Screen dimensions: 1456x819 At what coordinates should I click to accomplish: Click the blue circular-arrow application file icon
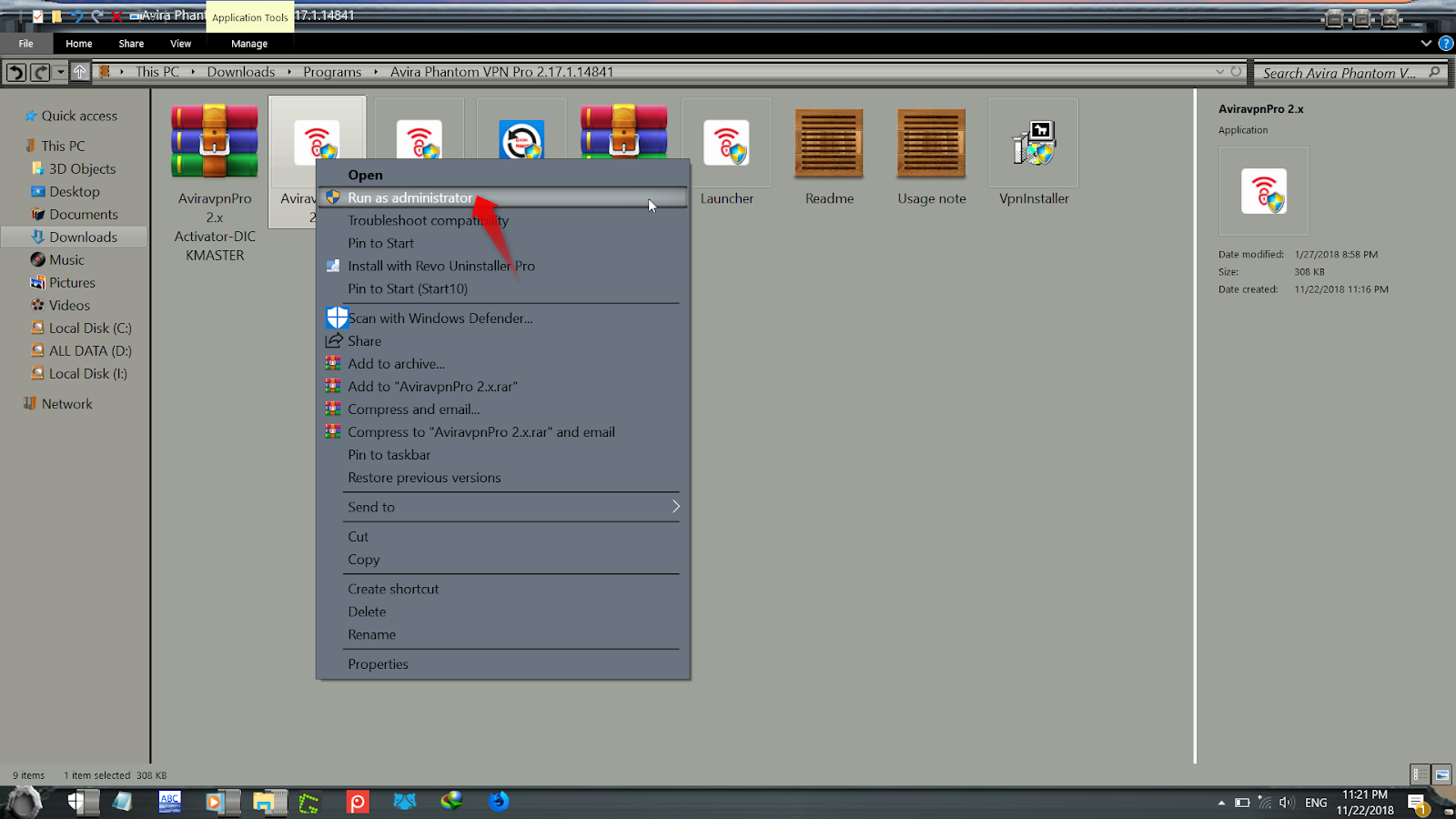coord(521,141)
